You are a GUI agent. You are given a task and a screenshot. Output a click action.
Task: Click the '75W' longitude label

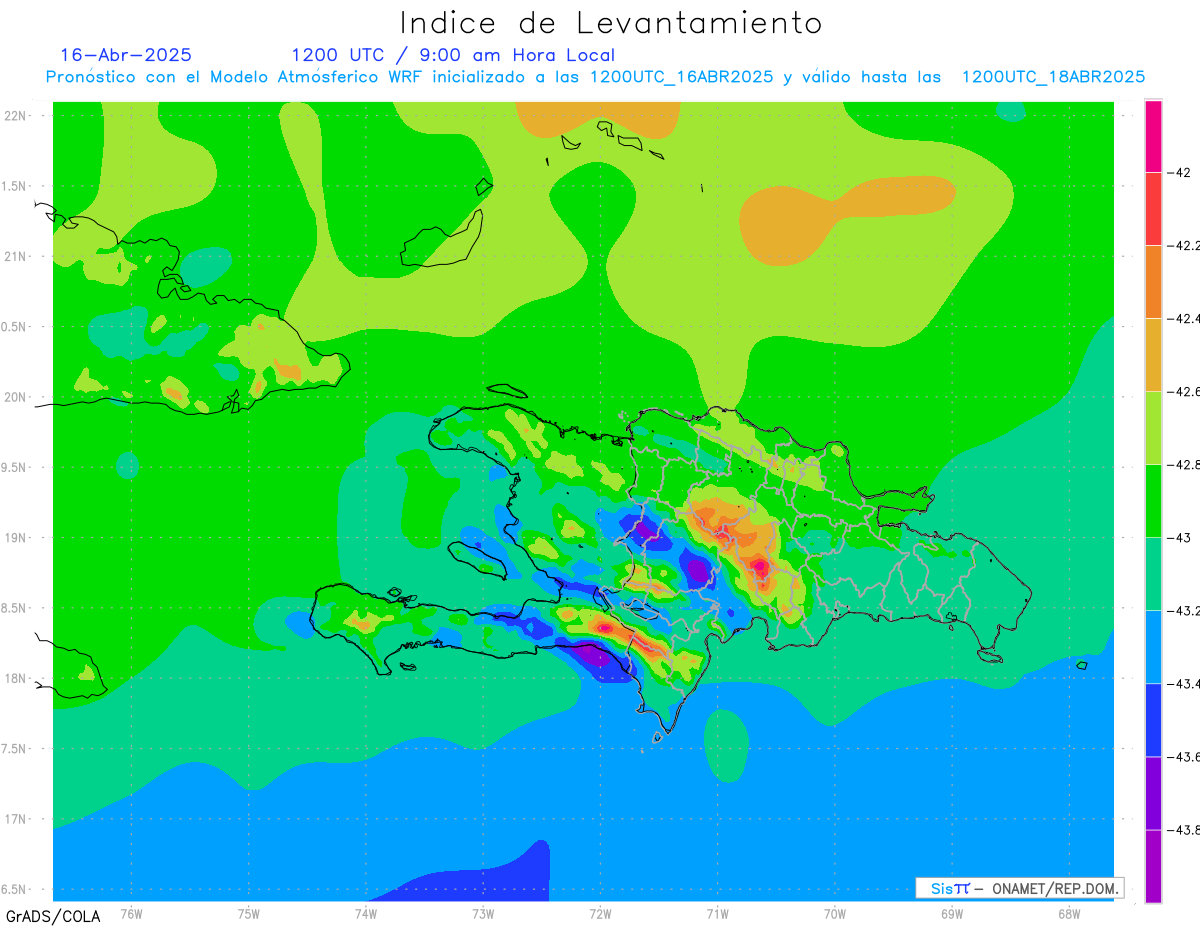point(249,912)
